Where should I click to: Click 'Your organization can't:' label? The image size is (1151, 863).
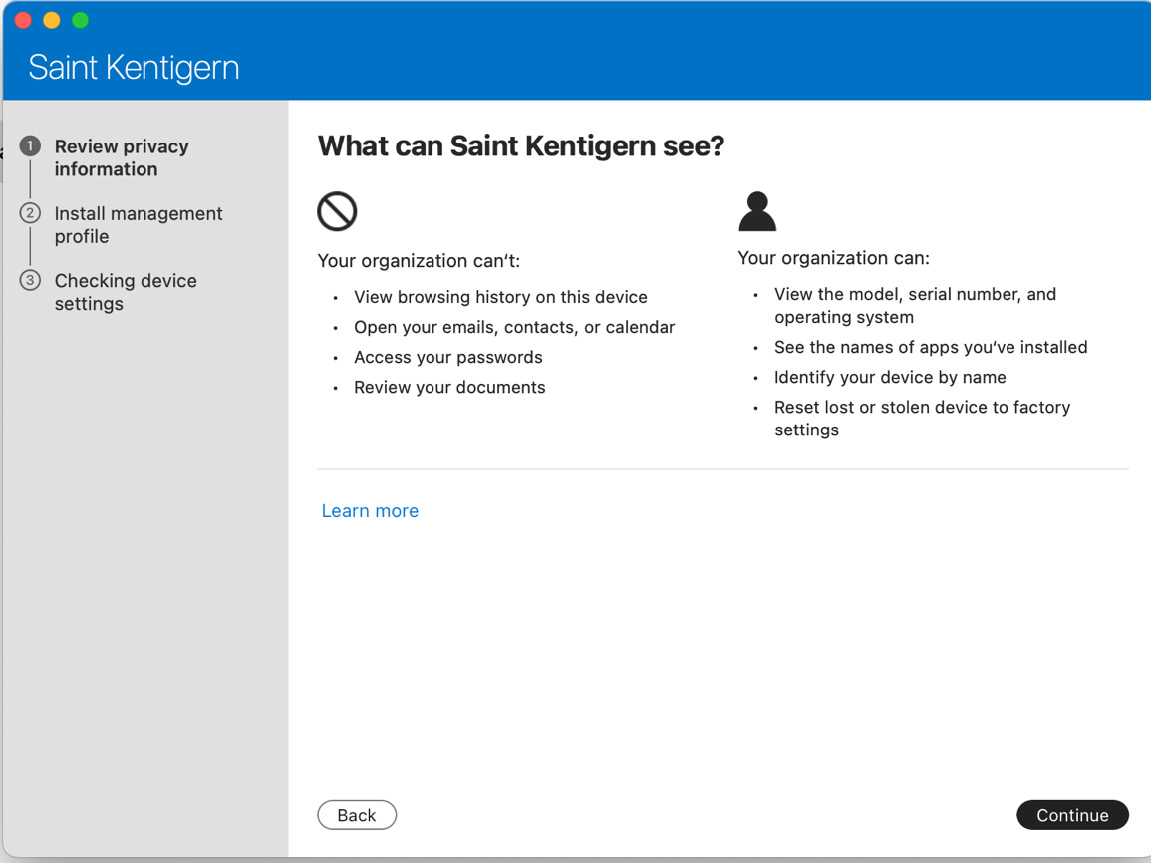point(418,261)
